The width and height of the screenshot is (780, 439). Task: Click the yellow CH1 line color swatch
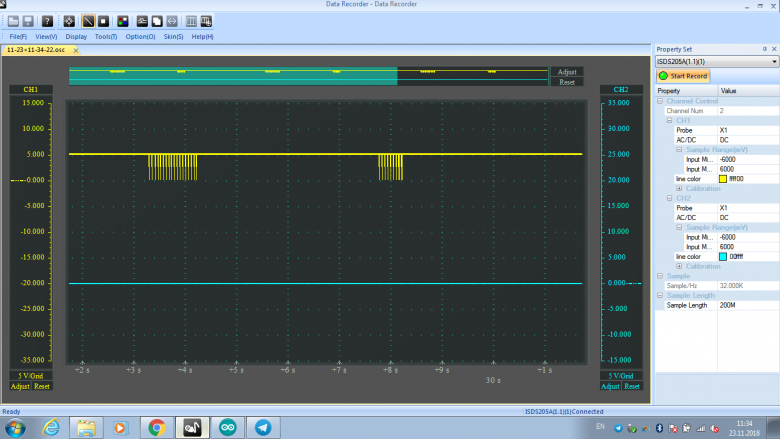click(723, 179)
